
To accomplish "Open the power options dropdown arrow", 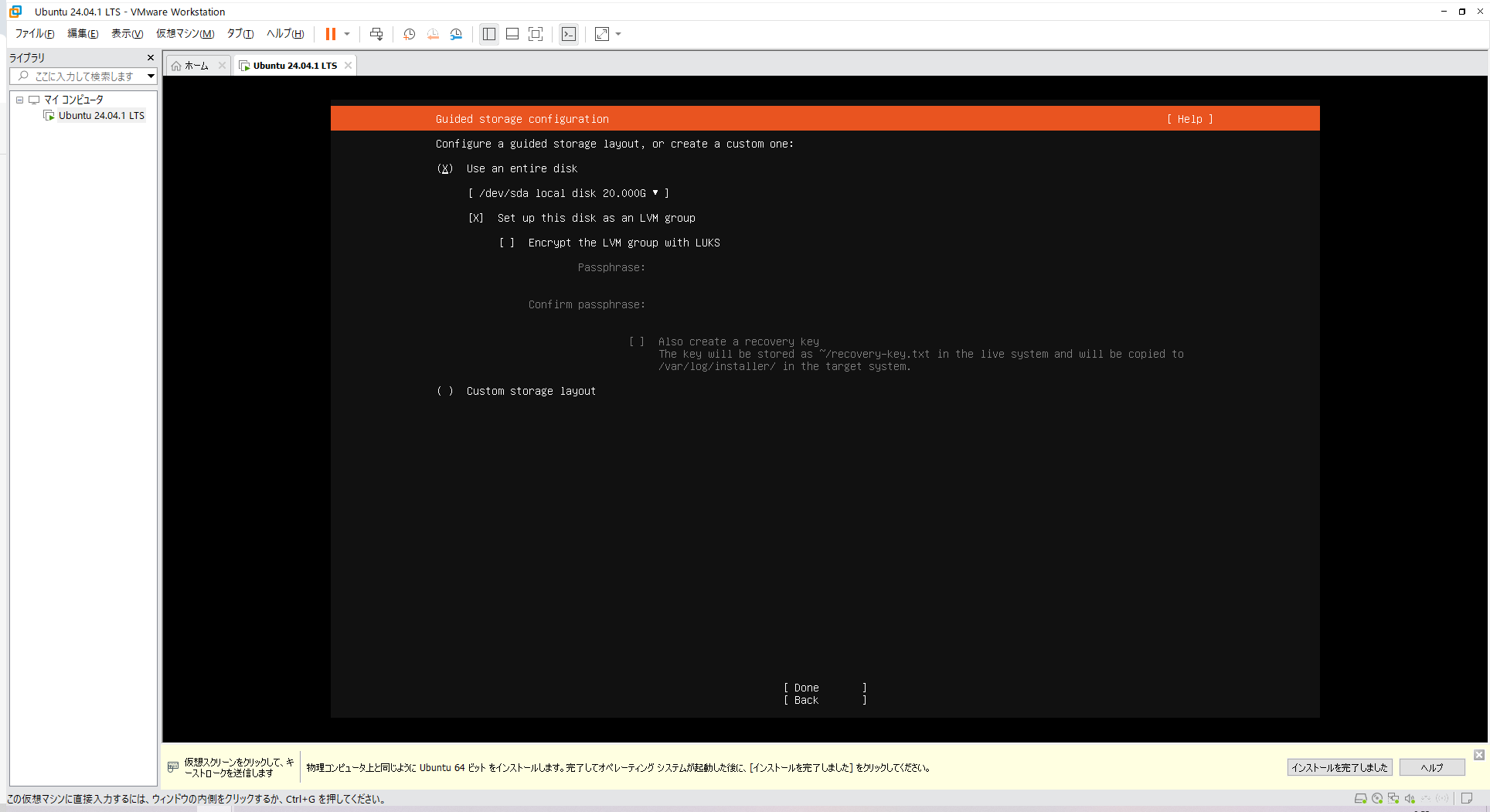I will click(347, 34).
